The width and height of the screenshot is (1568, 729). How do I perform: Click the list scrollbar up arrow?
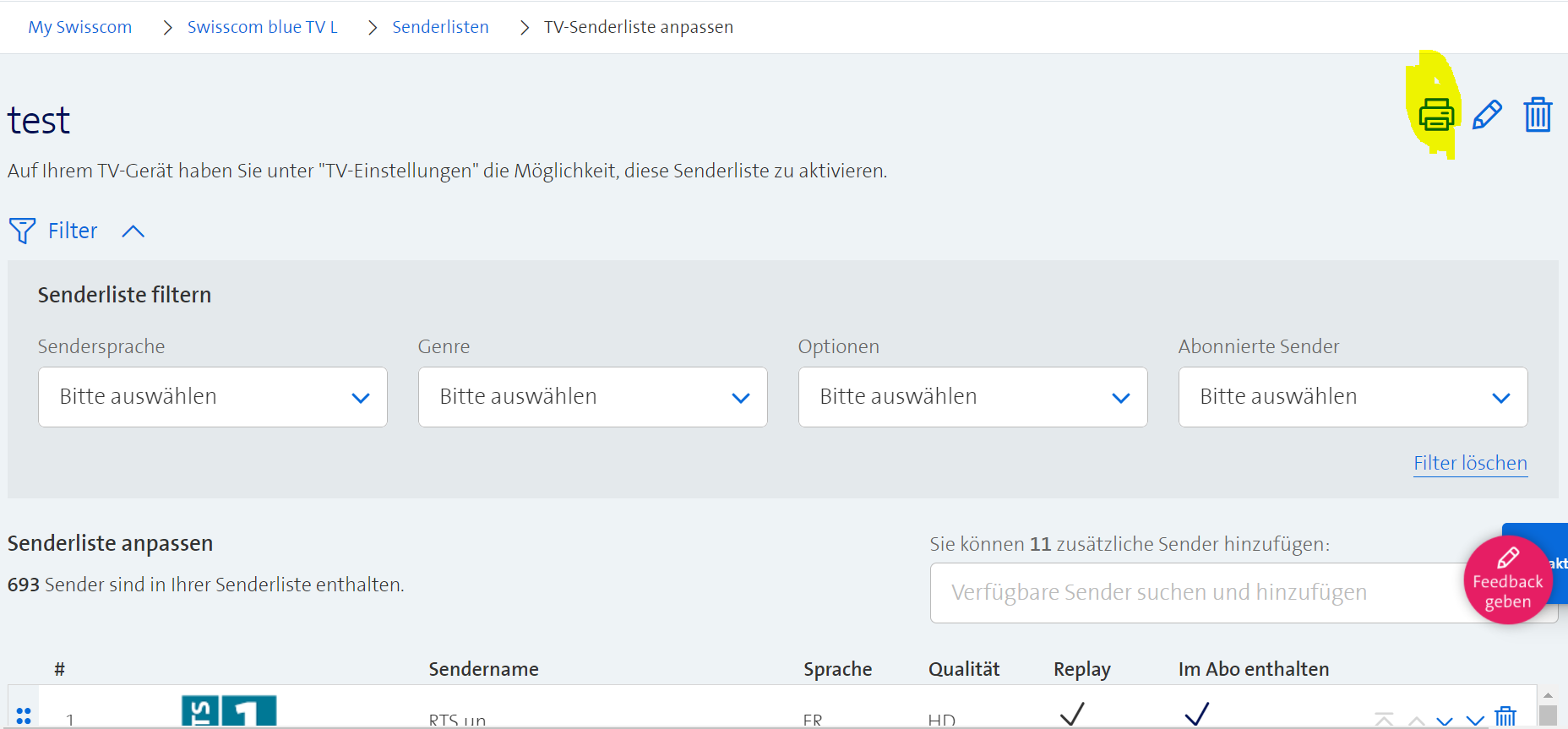[x=1548, y=695]
